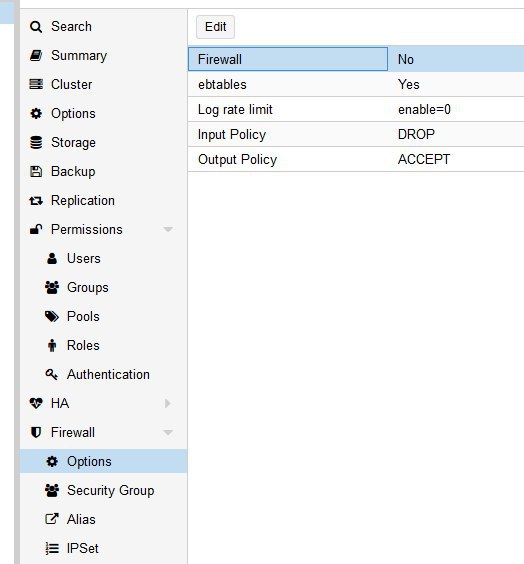
Task: Select the ebtables option row
Action: point(356,84)
